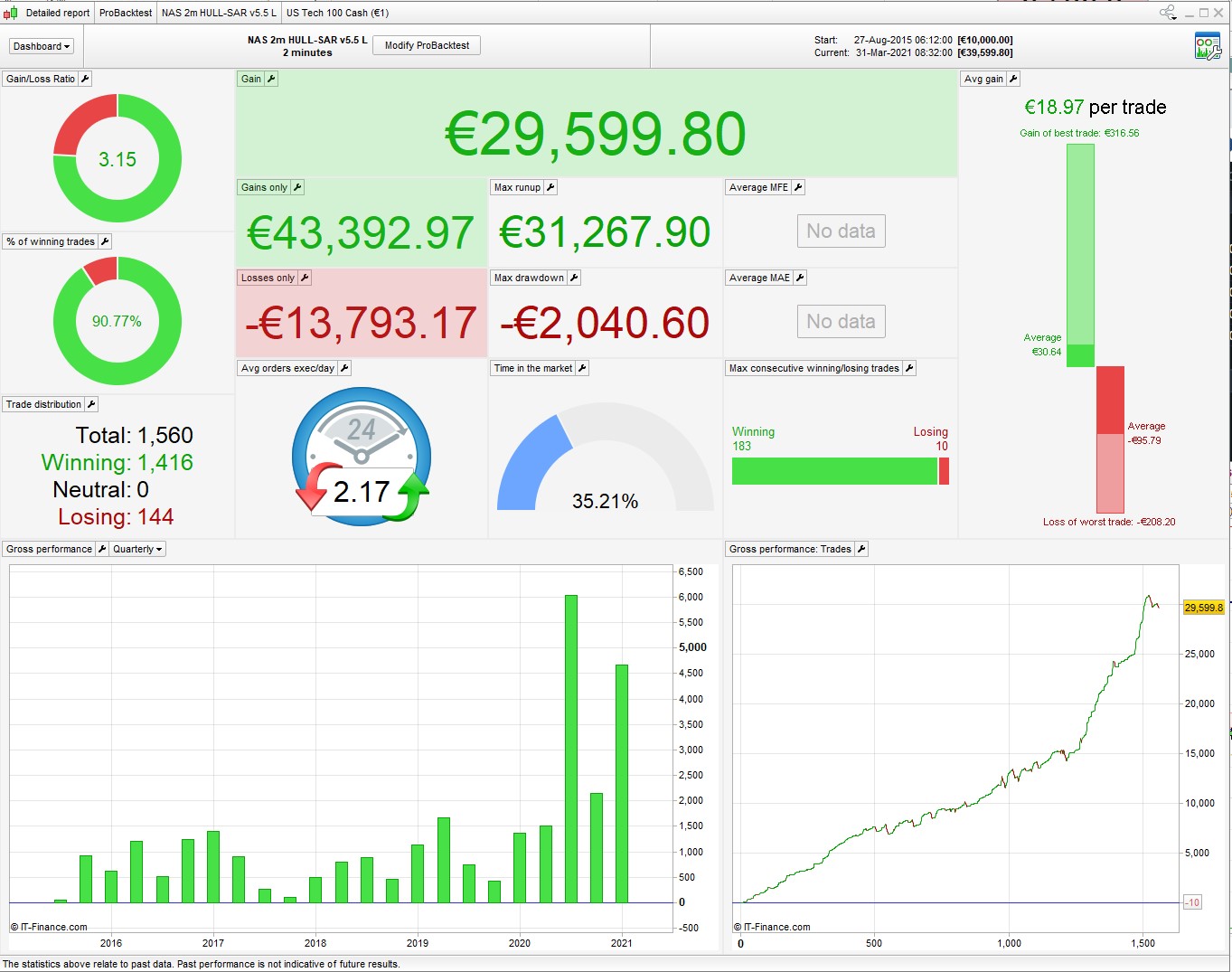Click the Average MAE wrench icon
Image resolution: width=1232 pixels, height=972 pixels.
pyautogui.click(x=800, y=278)
